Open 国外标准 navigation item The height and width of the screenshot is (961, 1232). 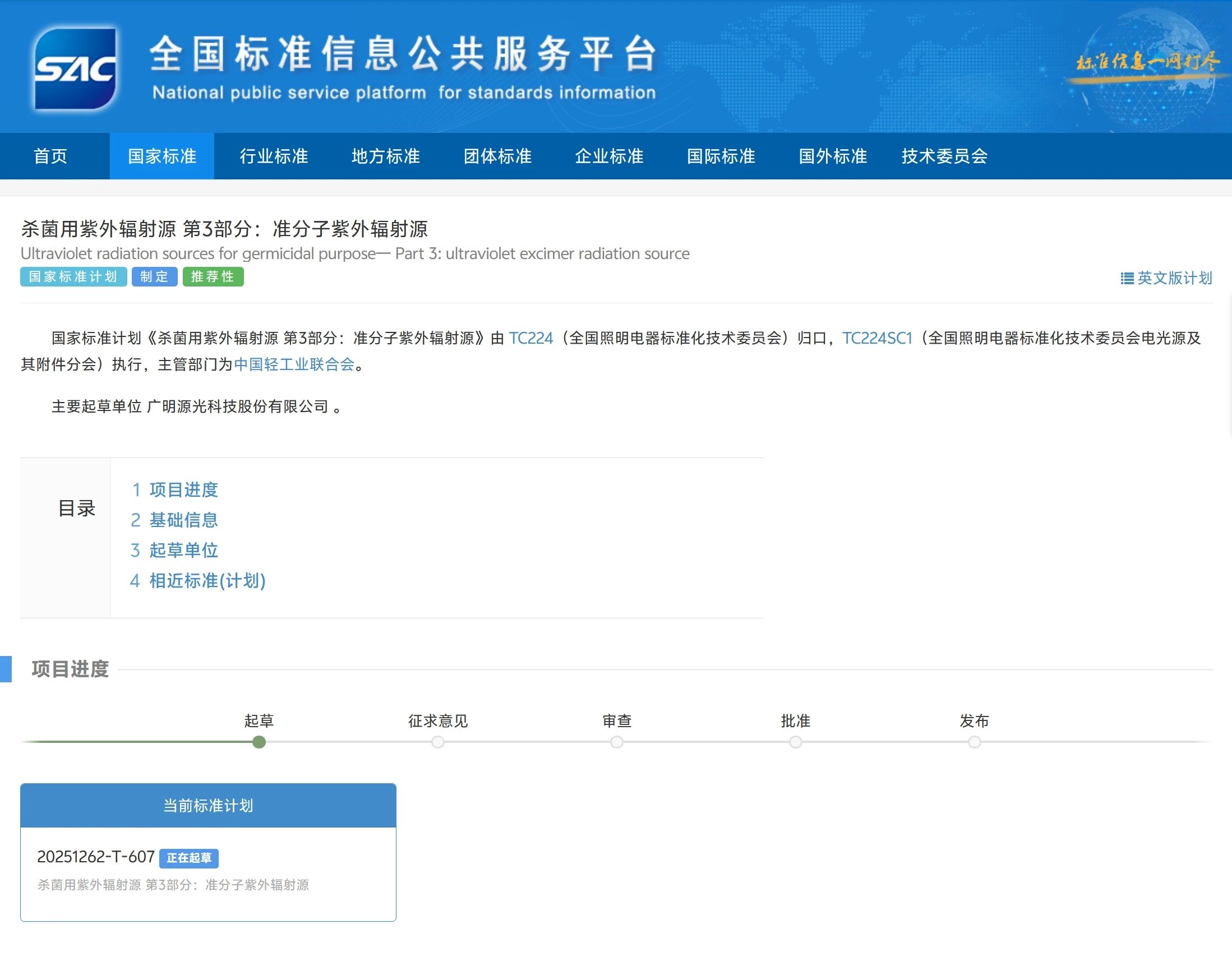[x=833, y=156]
